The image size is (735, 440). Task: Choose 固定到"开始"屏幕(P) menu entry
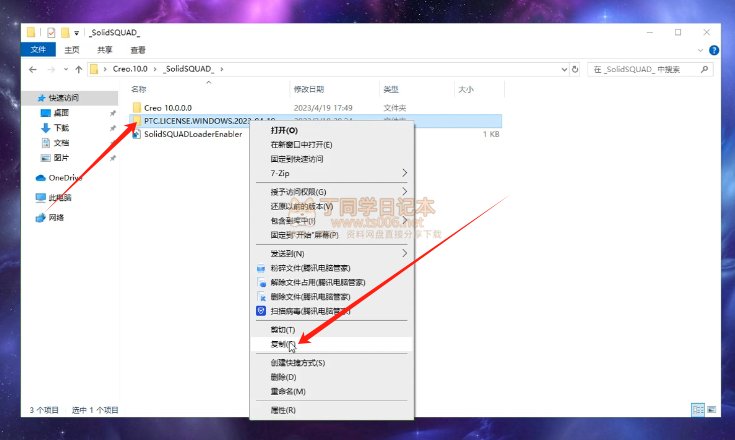332,235
